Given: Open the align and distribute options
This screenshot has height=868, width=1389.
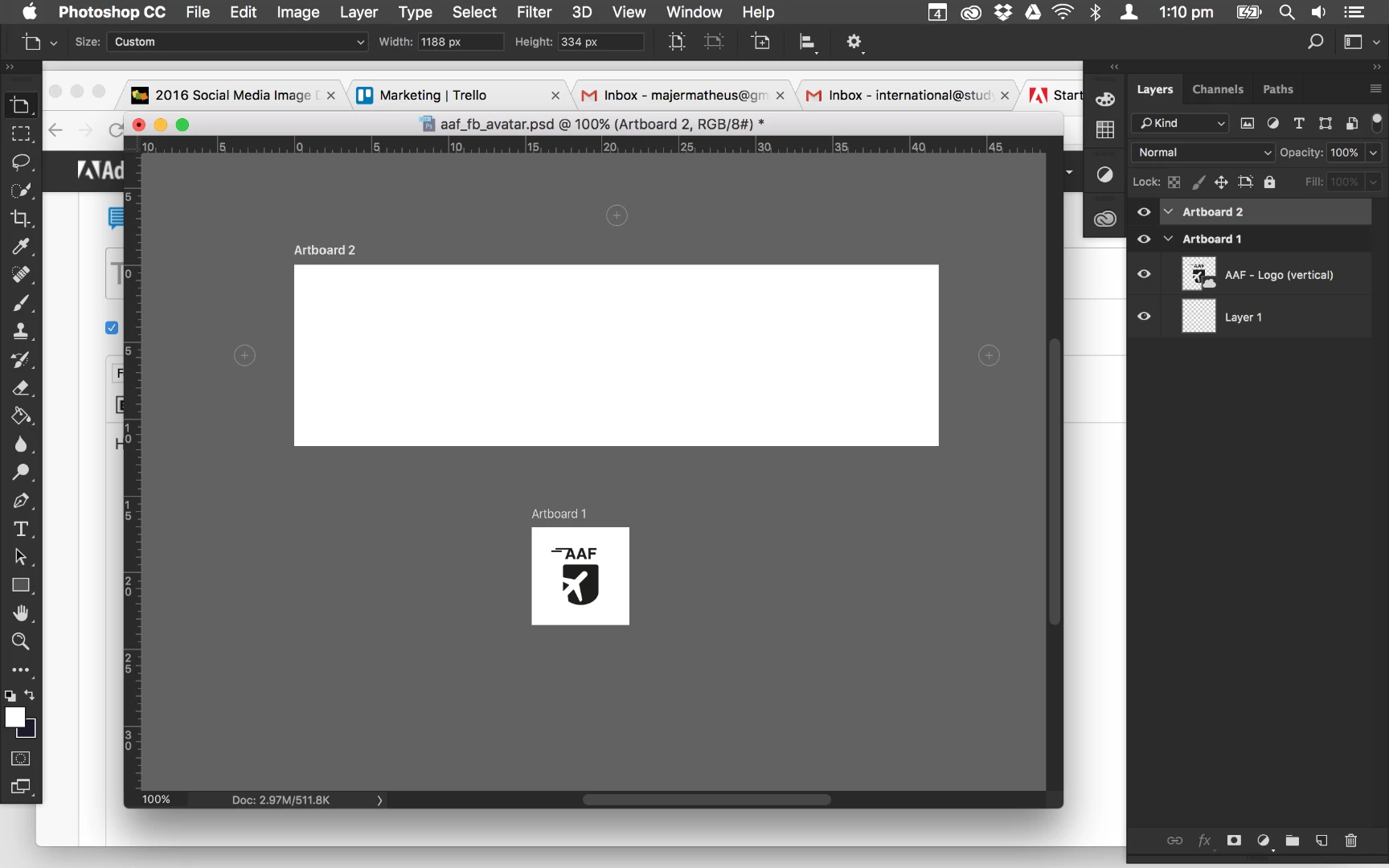Looking at the screenshot, I should [808, 43].
